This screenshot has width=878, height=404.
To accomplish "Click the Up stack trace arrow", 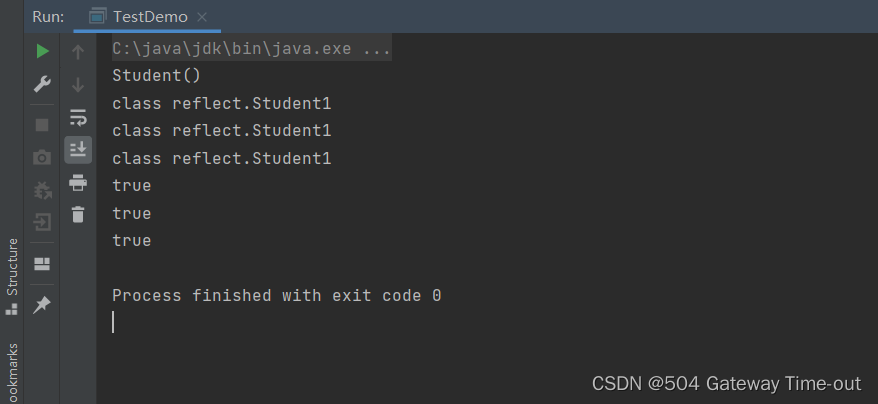I will pos(78,52).
